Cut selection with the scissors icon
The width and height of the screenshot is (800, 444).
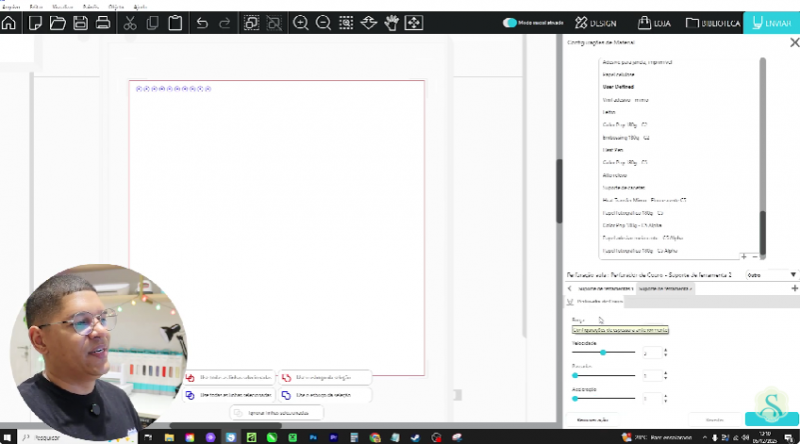click(130, 23)
